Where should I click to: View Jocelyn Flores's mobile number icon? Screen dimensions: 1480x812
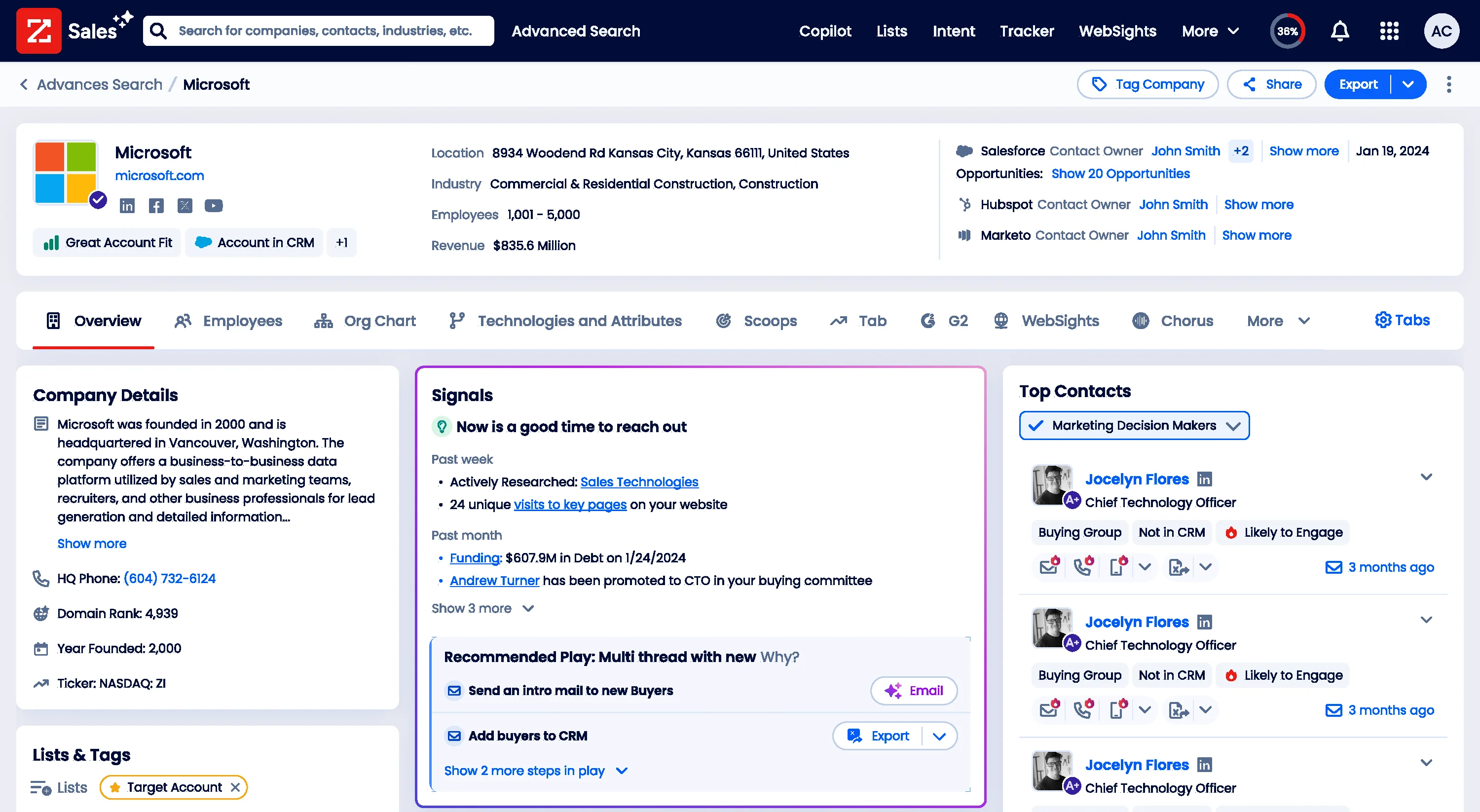[x=1117, y=567]
